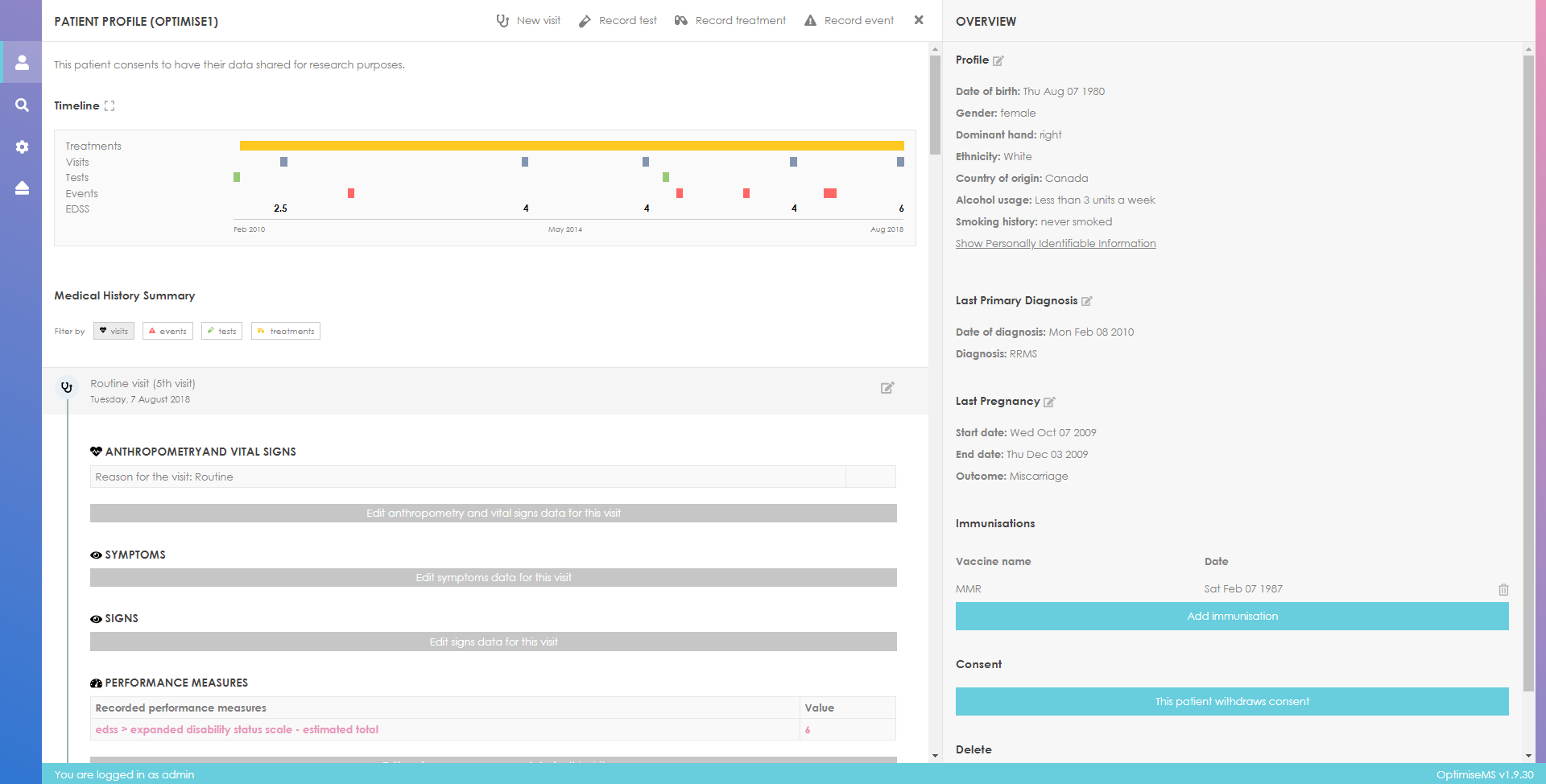Show Personally Identifiable Information
Viewport: 1546px width, 784px height.
tap(1055, 244)
